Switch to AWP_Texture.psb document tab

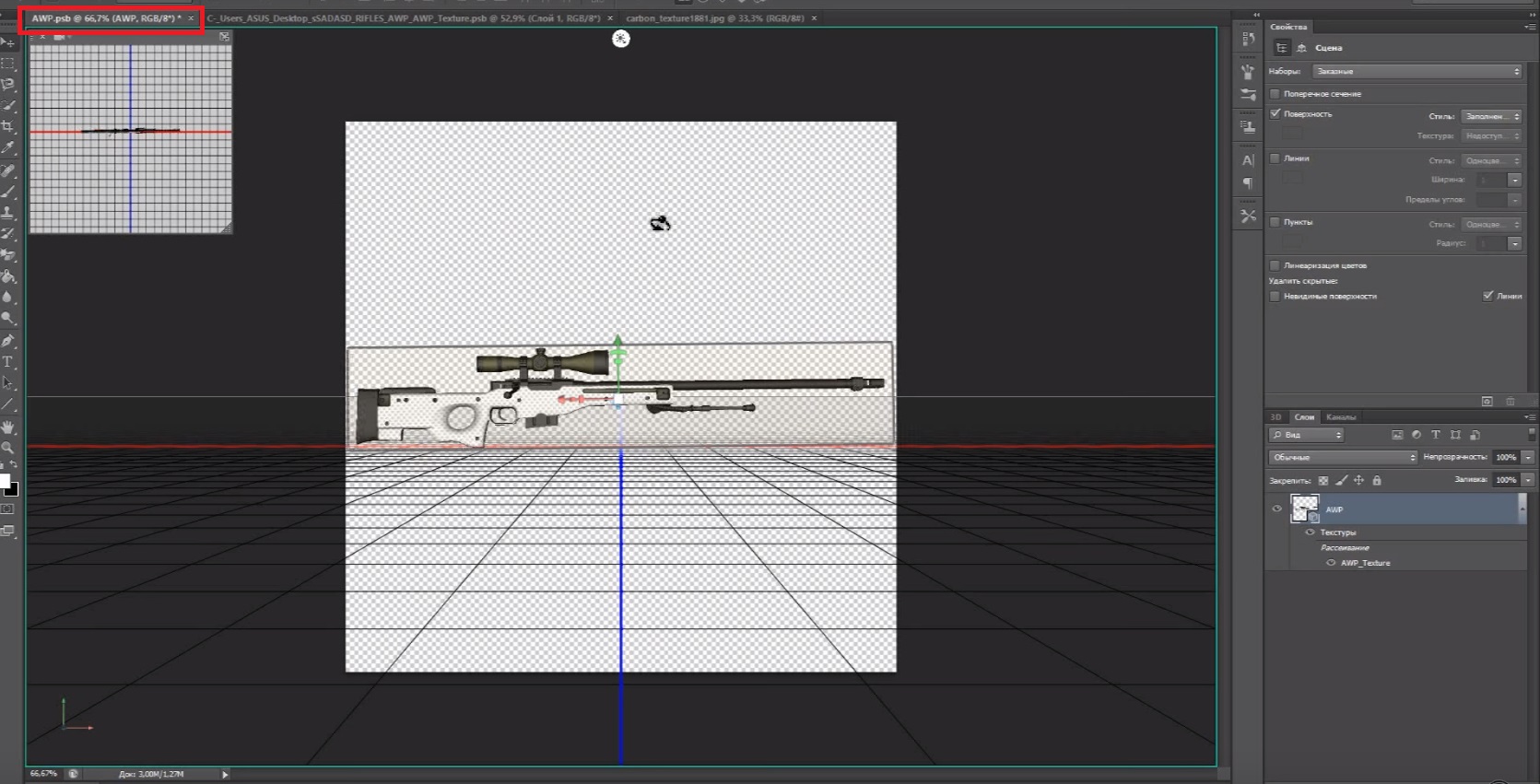pyautogui.click(x=404, y=18)
